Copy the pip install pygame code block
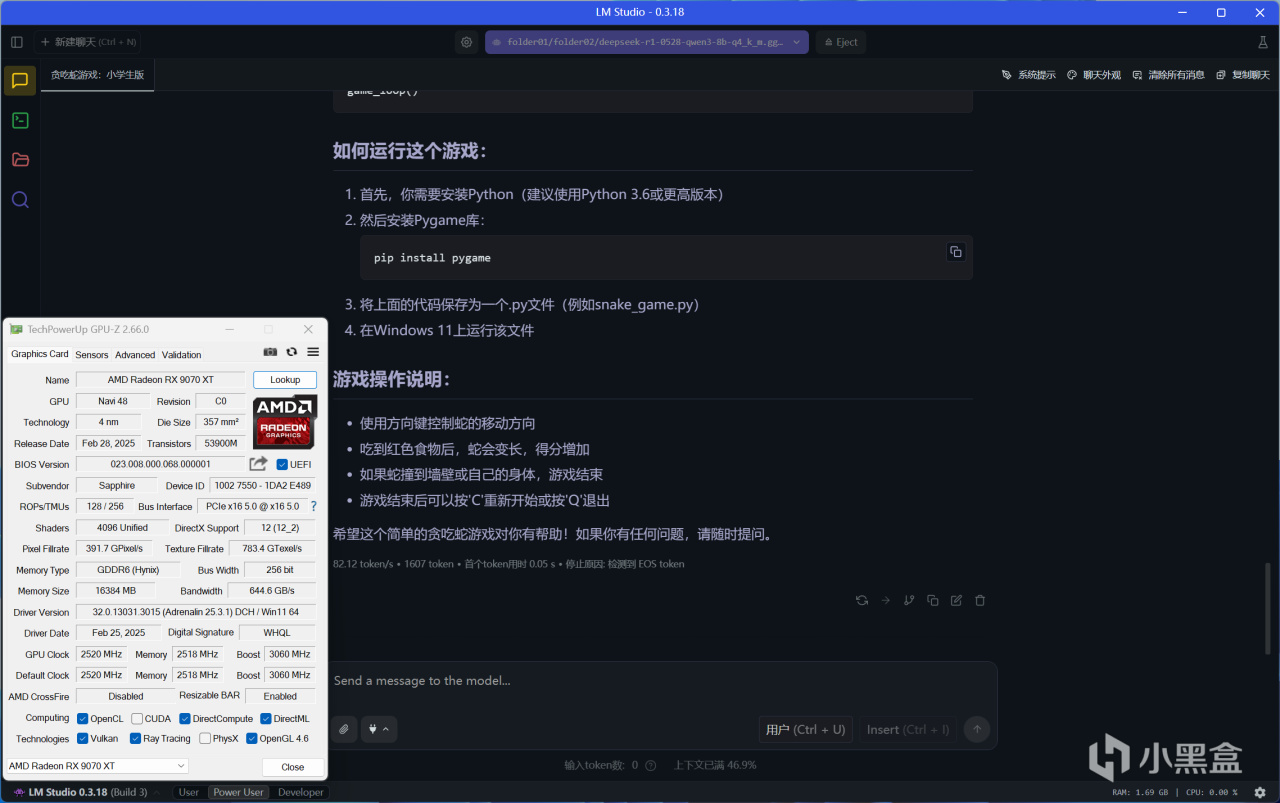1280x803 pixels. point(955,252)
